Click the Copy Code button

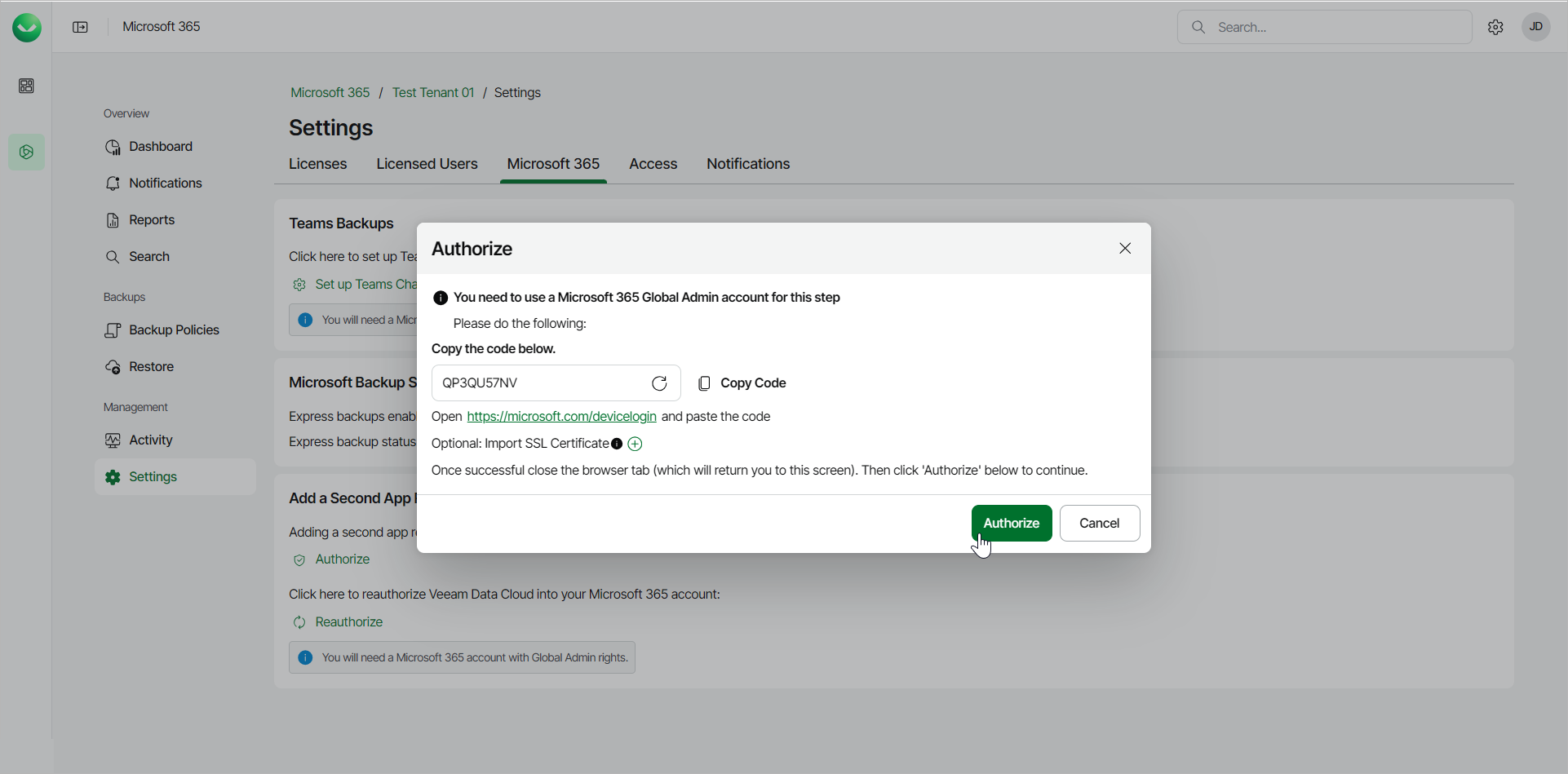tap(742, 383)
